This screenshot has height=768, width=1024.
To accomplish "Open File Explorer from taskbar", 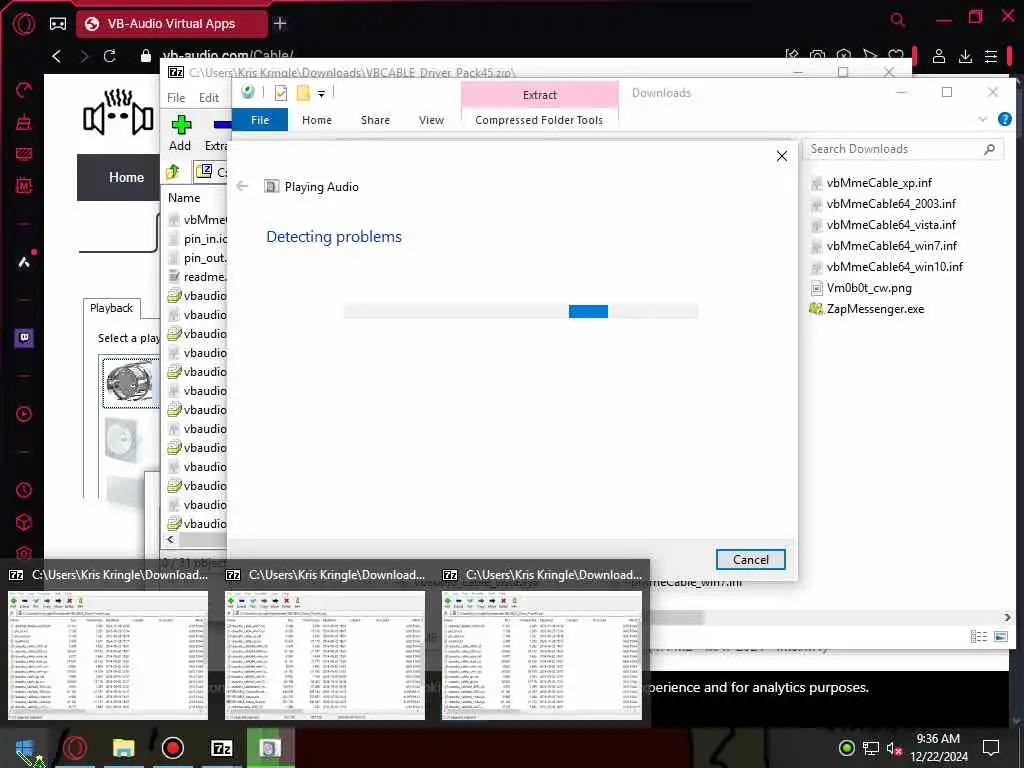I will (123, 748).
